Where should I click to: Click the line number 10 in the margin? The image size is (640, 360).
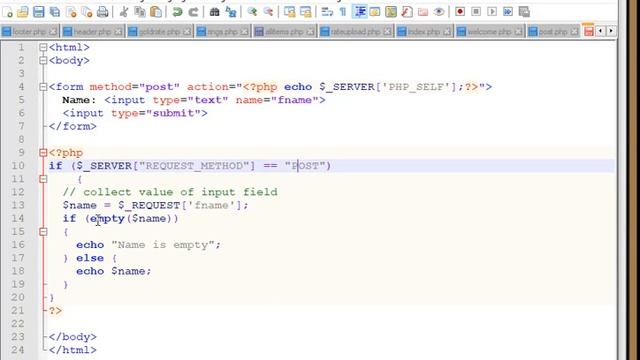point(18,166)
